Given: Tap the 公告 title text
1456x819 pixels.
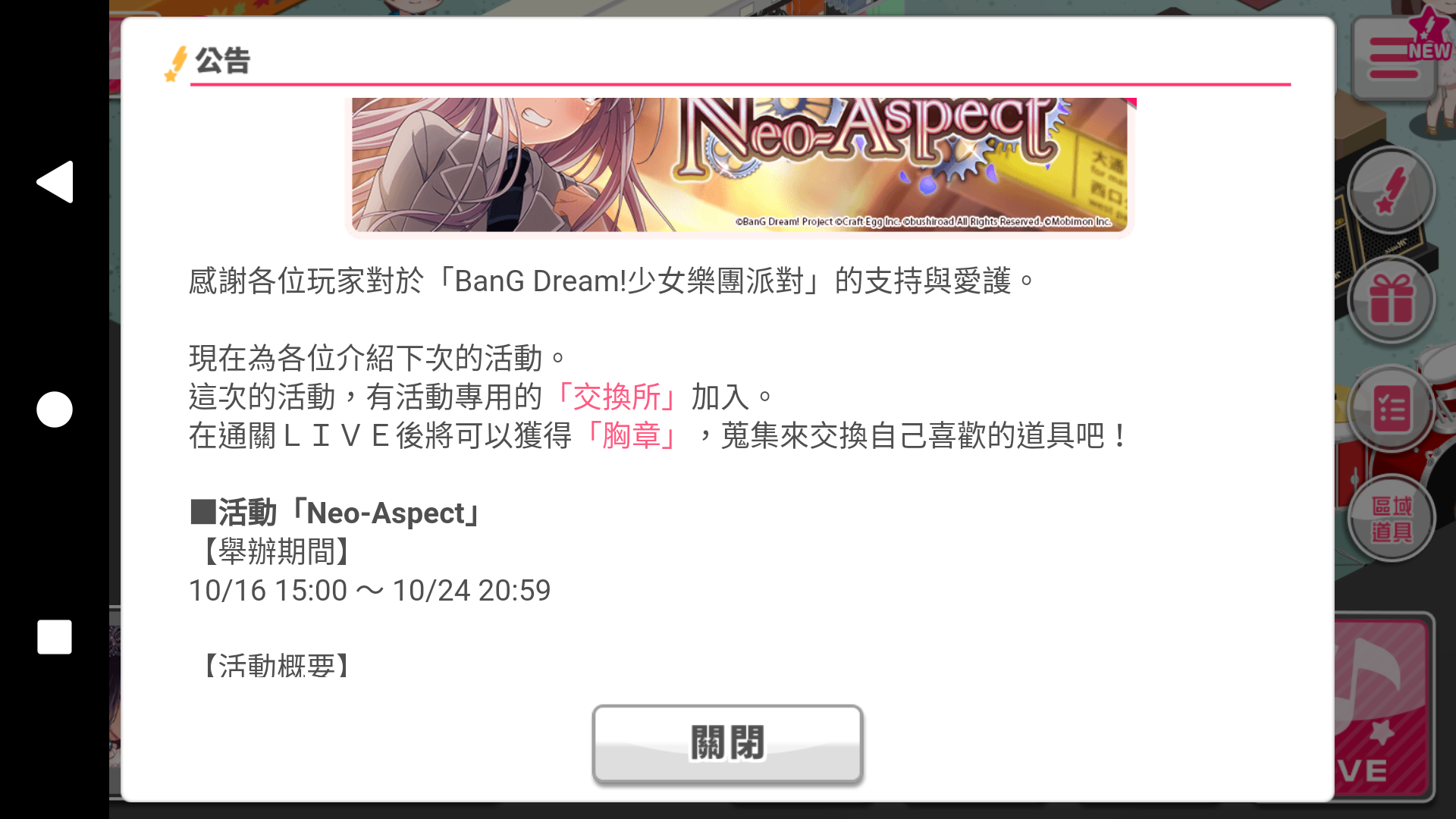Looking at the screenshot, I should pyautogui.click(x=222, y=61).
